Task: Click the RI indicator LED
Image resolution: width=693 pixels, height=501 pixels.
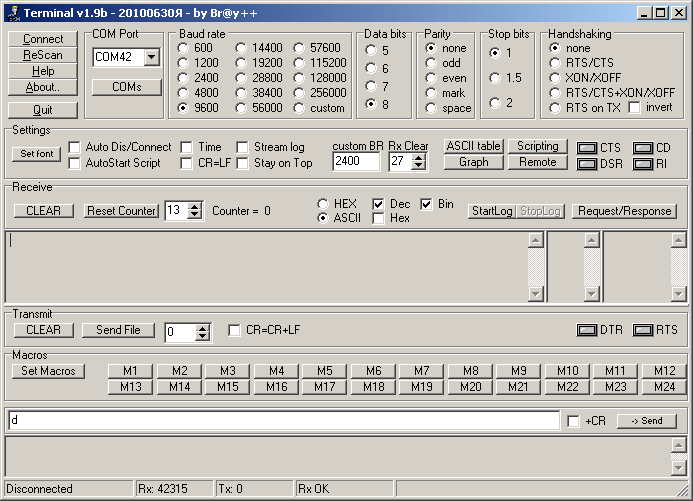Action: coord(643,164)
